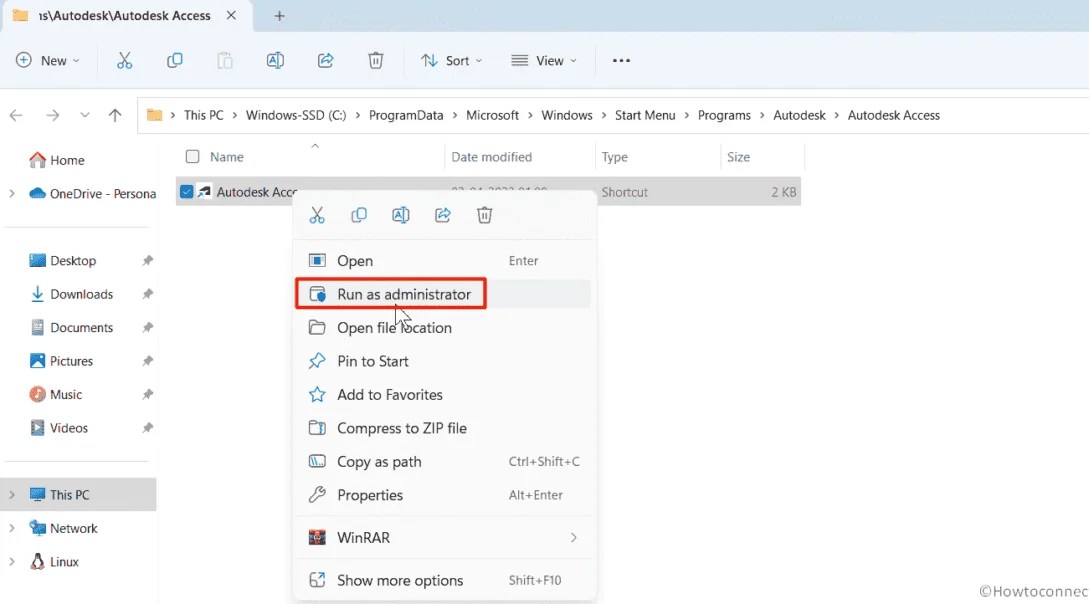Open the file's Properties
Screen dimensions: 1089x604
[369, 495]
